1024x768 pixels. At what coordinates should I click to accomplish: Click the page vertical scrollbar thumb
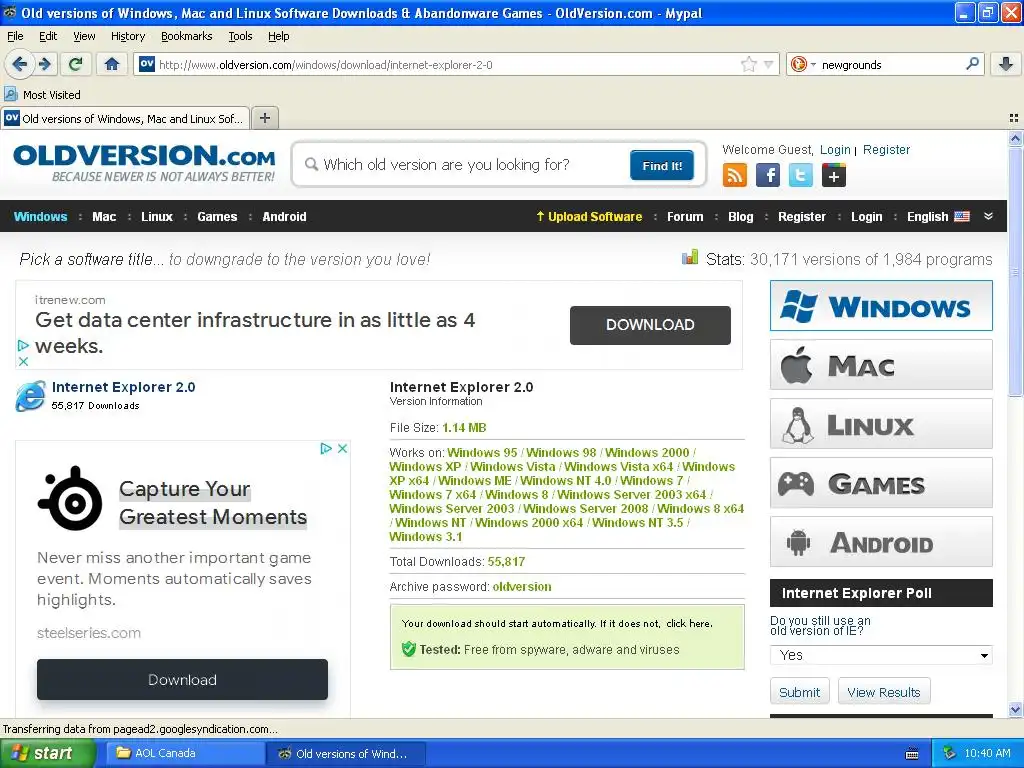pyautogui.click(x=1015, y=270)
